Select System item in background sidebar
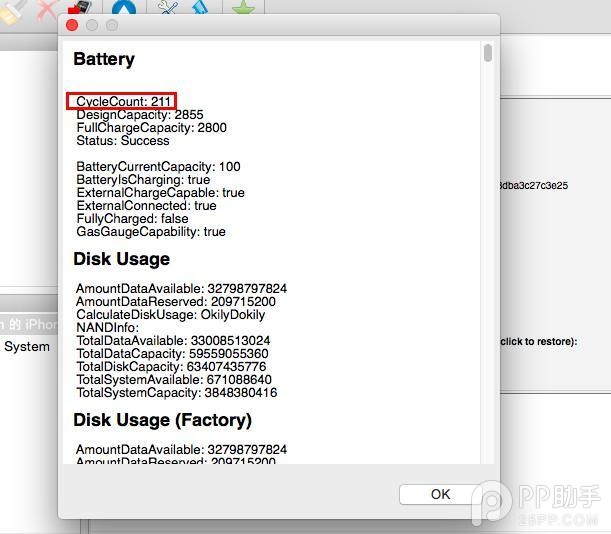Viewport: 611px width, 534px height. point(27,347)
